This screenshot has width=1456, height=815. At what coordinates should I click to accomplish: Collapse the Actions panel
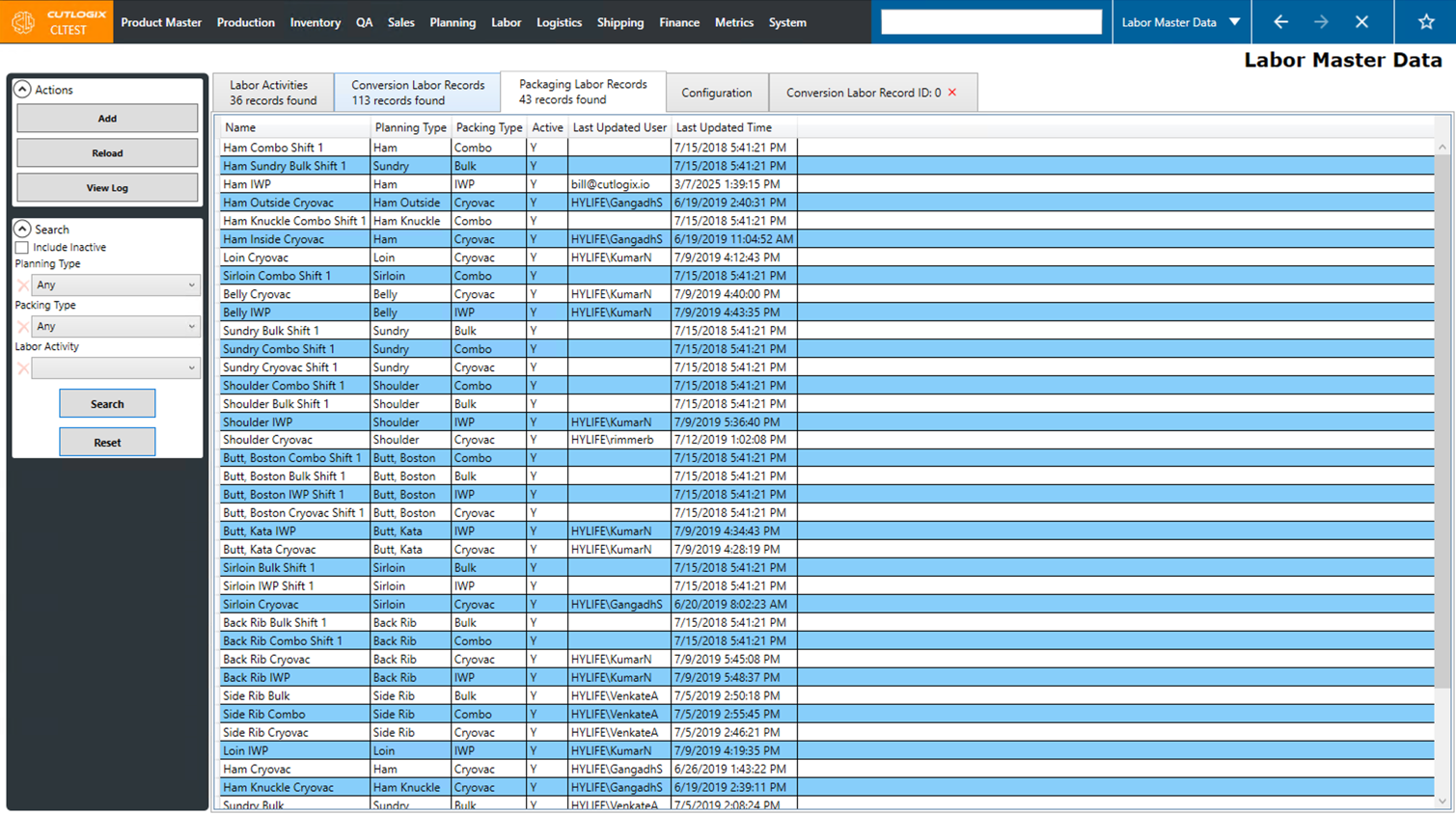(x=22, y=90)
